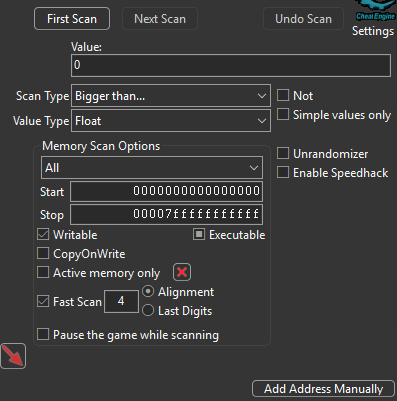Start a First Scan
397x401 pixels.
tap(72, 19)
